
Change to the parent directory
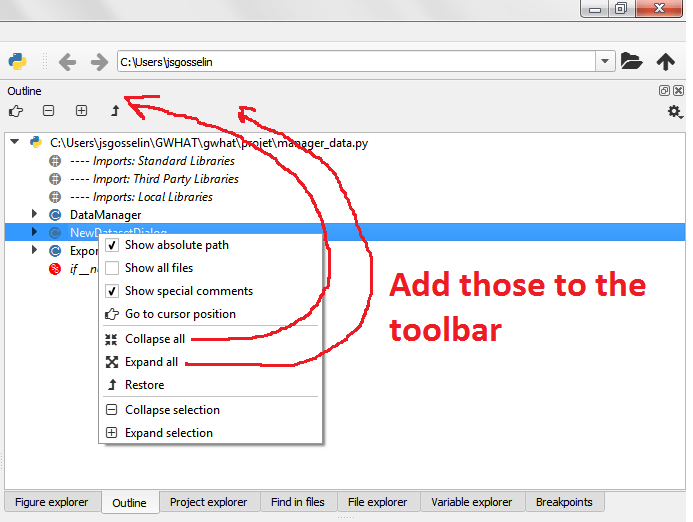[665, 61]
